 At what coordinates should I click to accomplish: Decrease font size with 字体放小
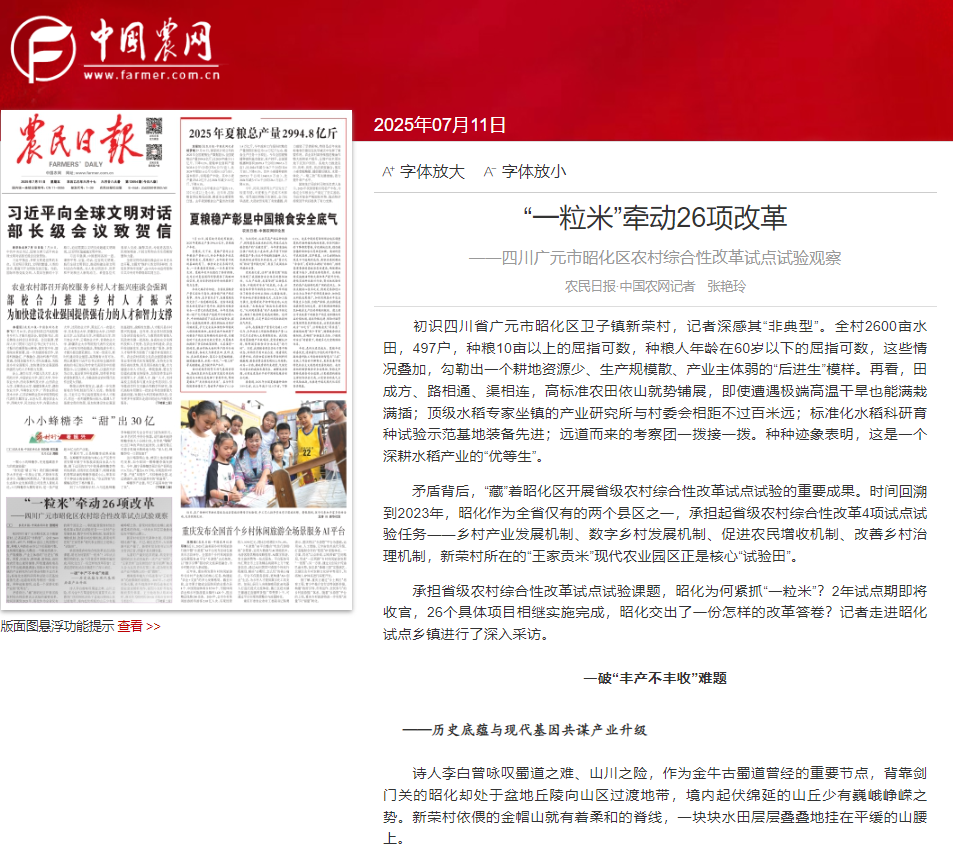(x=534, y=171)
